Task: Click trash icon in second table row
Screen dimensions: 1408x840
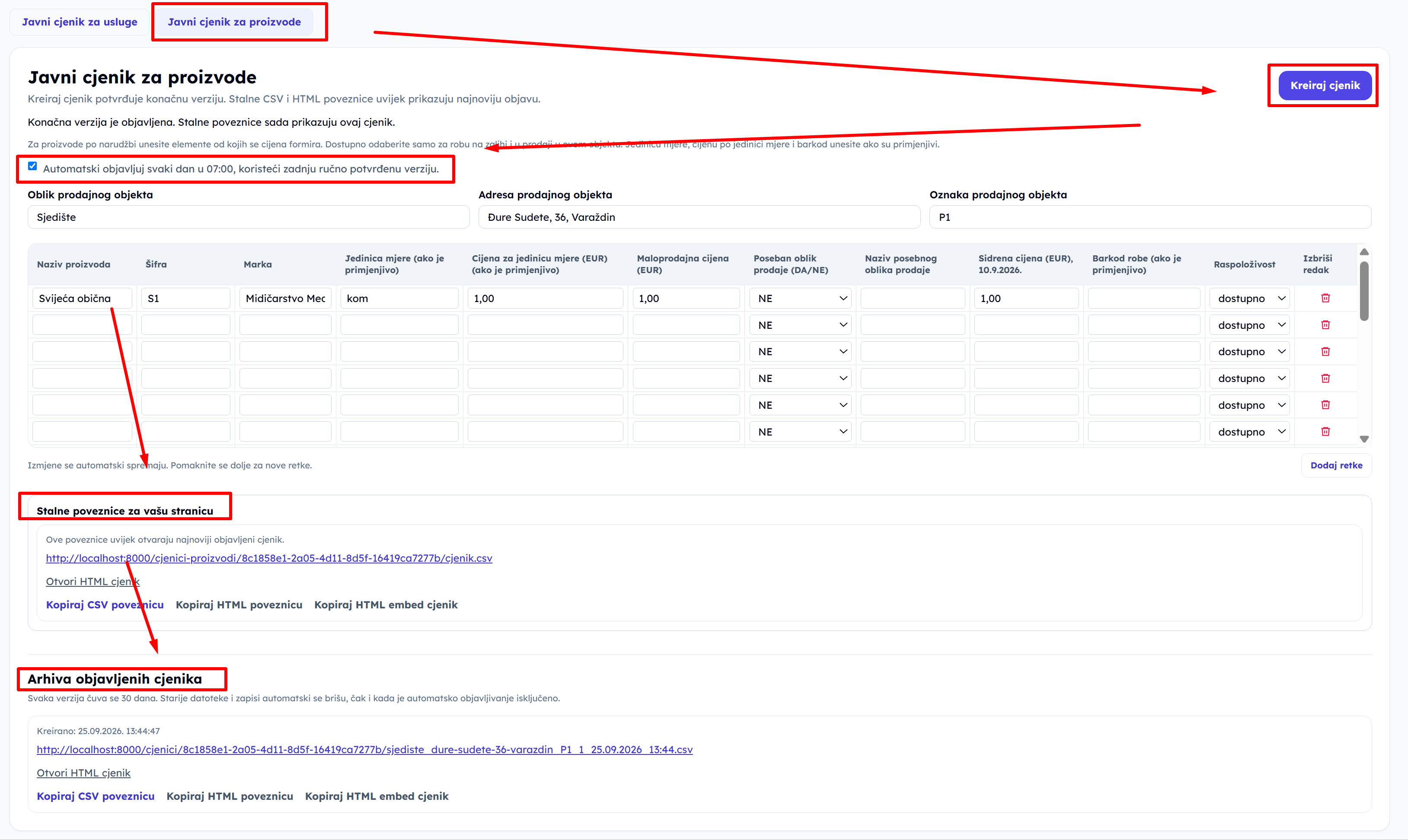Action: click(x=1325, y=325)
